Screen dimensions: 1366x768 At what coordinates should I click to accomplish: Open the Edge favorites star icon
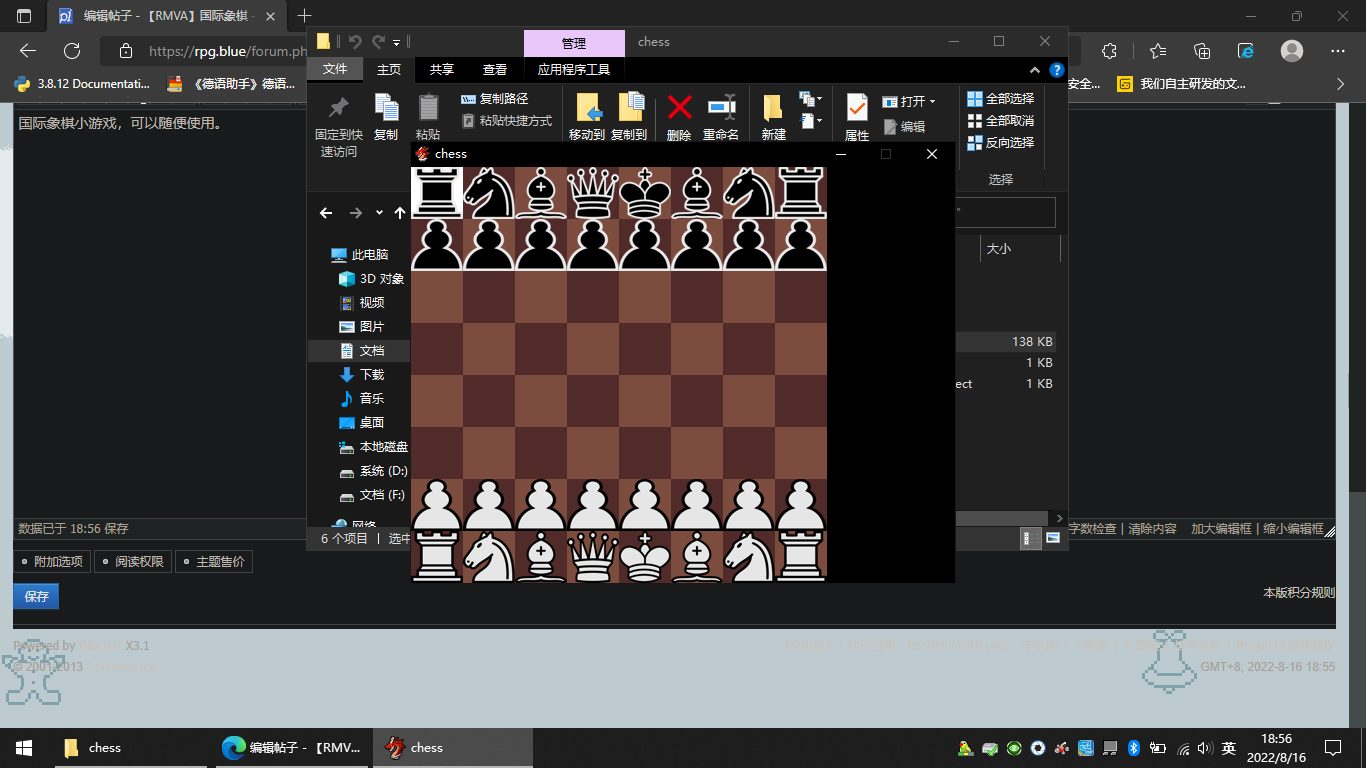[1157, 51]
